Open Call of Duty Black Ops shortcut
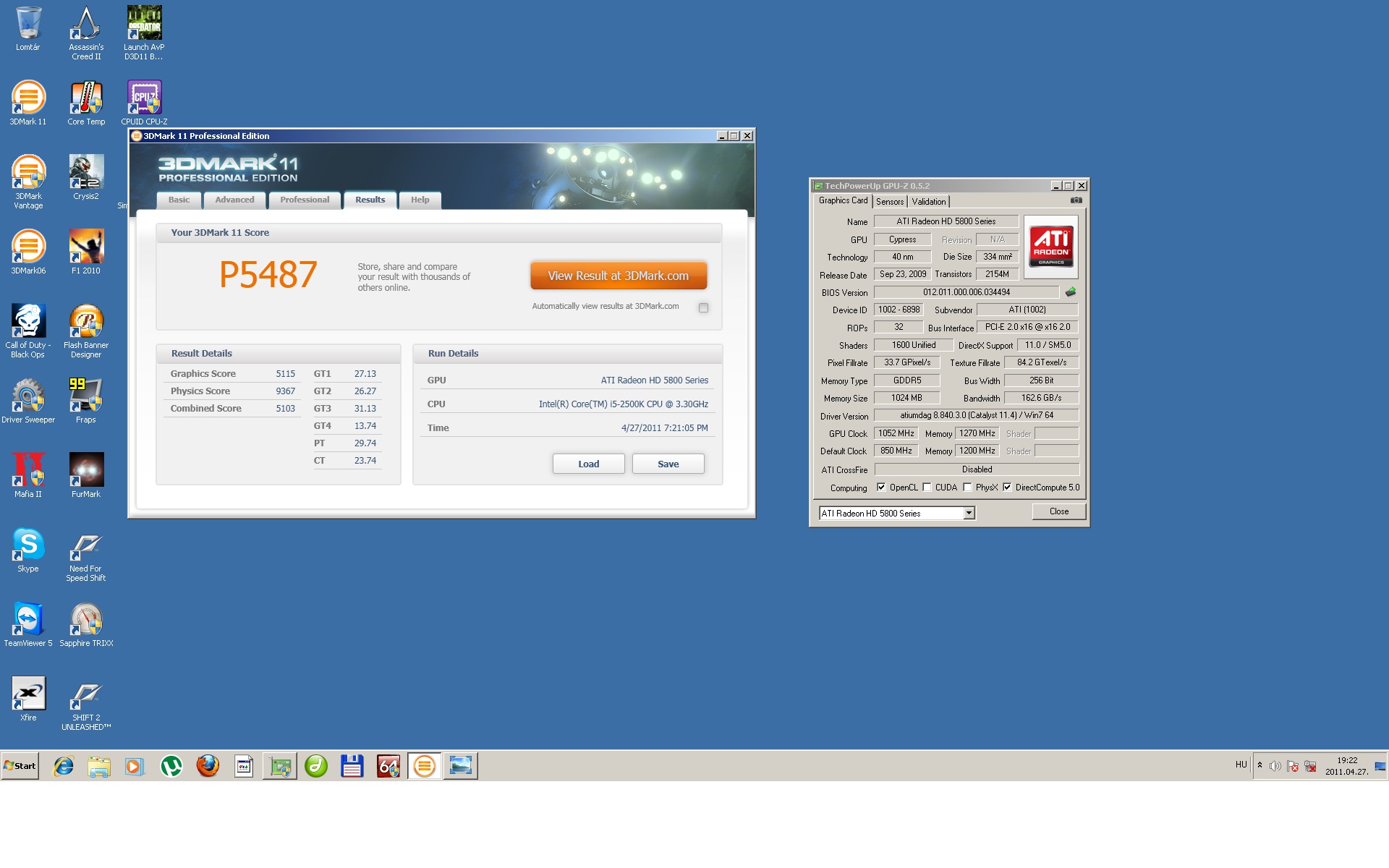This screenshot has height=868, width=1389. pyautogui.click(x=28, y=331)
